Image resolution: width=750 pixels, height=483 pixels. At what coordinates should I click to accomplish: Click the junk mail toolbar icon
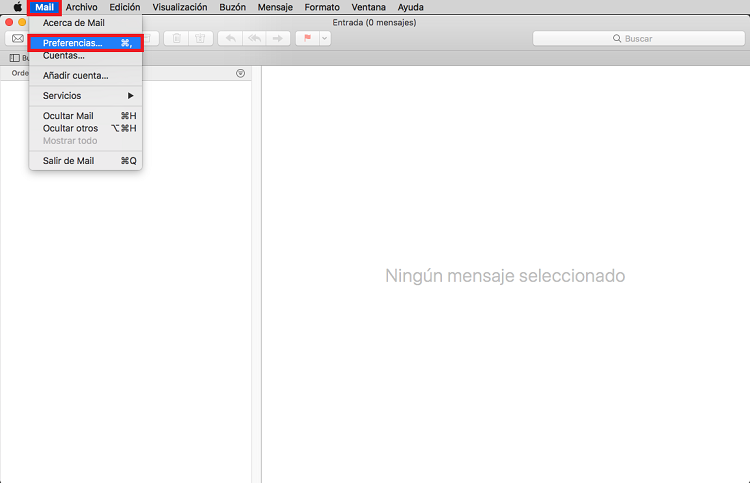(200, 39)
